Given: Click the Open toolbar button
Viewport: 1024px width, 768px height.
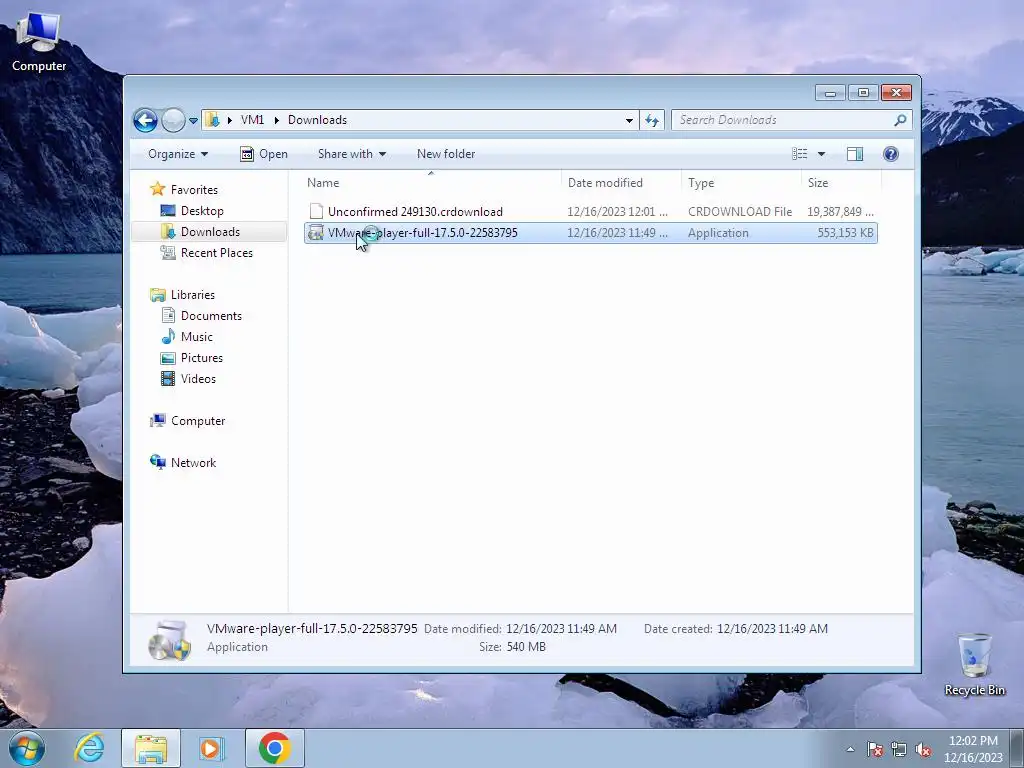Looking at the screenshot, I should tap(264, 154).
